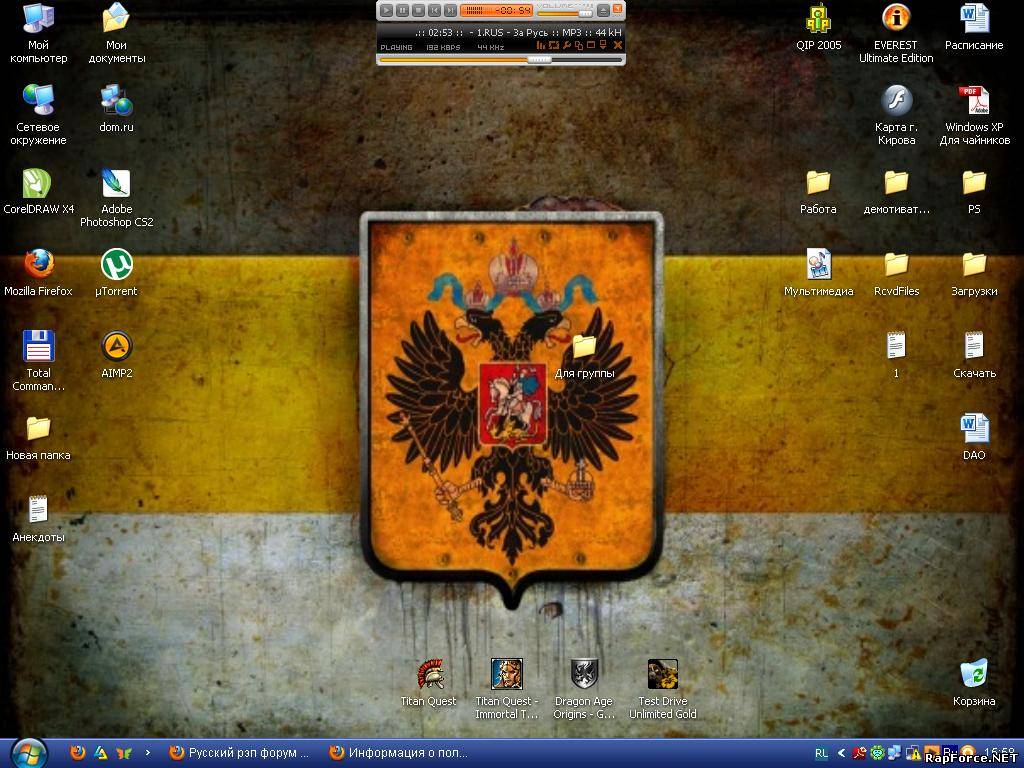Open the equalizer bars icon in AIMP
1024x768 pixels.
(541, 45)
